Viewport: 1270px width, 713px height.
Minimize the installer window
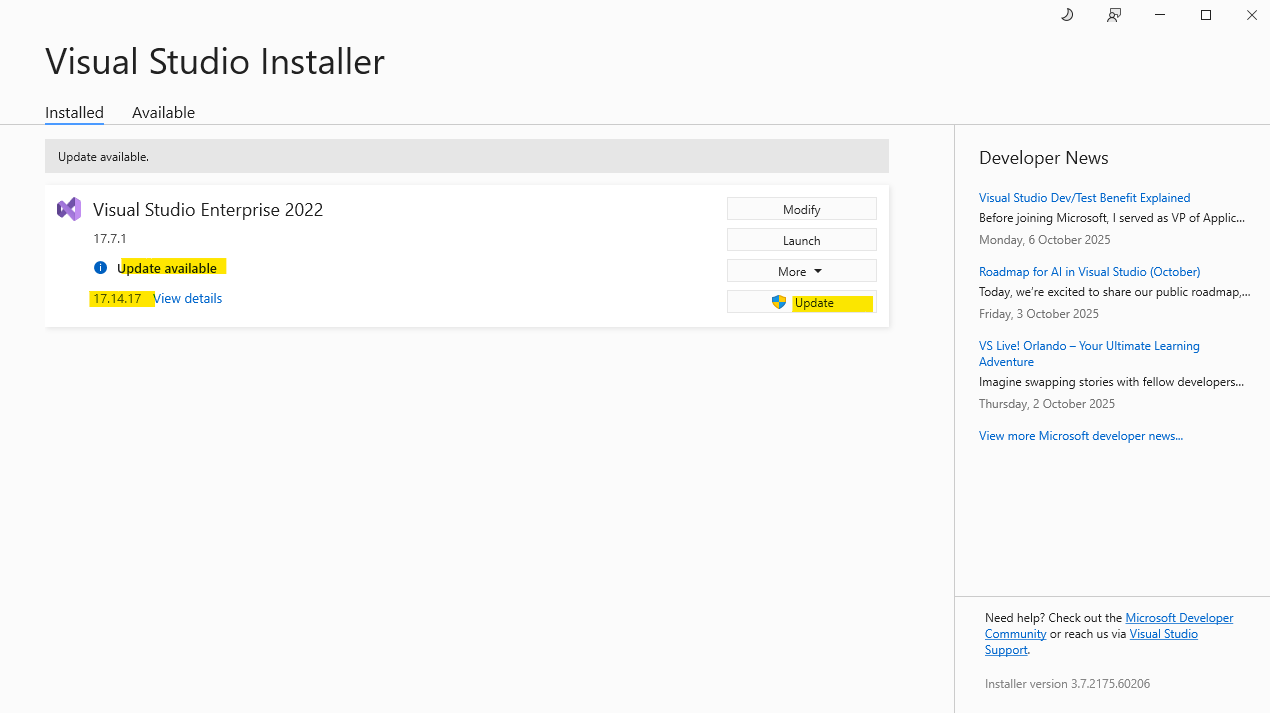pyautogui.click(x=1160, y=15)
